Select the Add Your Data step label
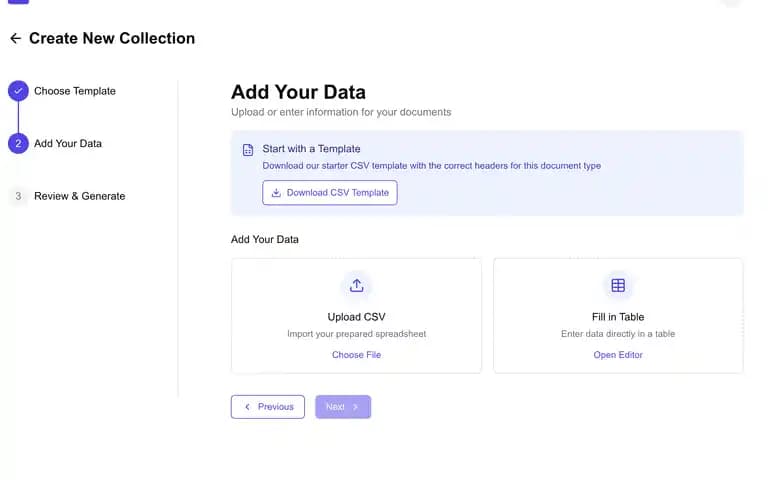The height and width of the screenshot is (480, 768). (68, 144)
